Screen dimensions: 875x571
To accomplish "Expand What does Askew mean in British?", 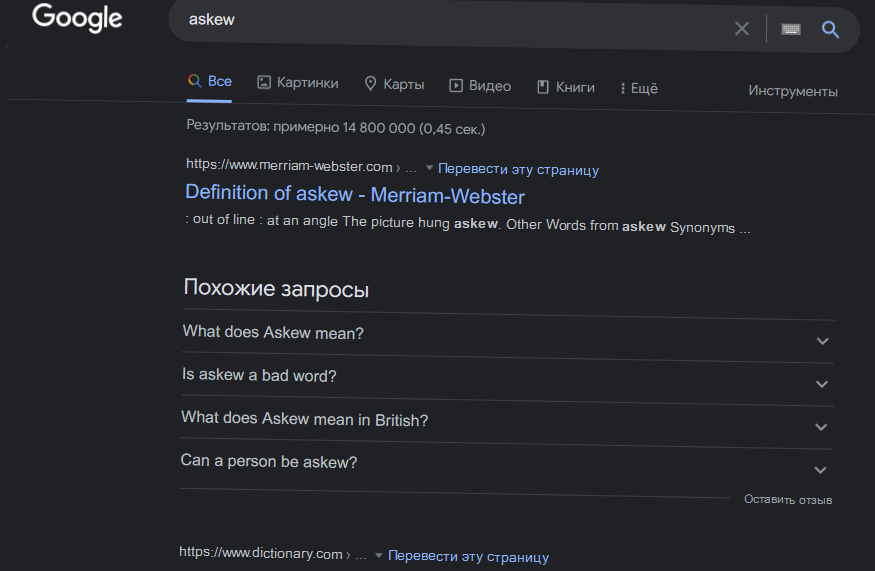I will point(507,421).
